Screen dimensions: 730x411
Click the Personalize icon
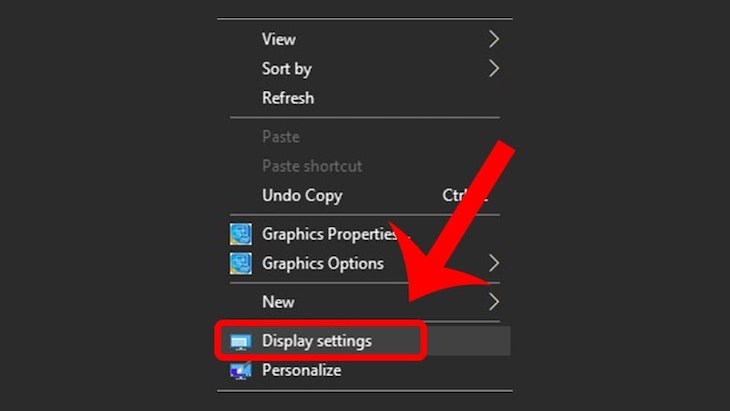coord(240,370)
